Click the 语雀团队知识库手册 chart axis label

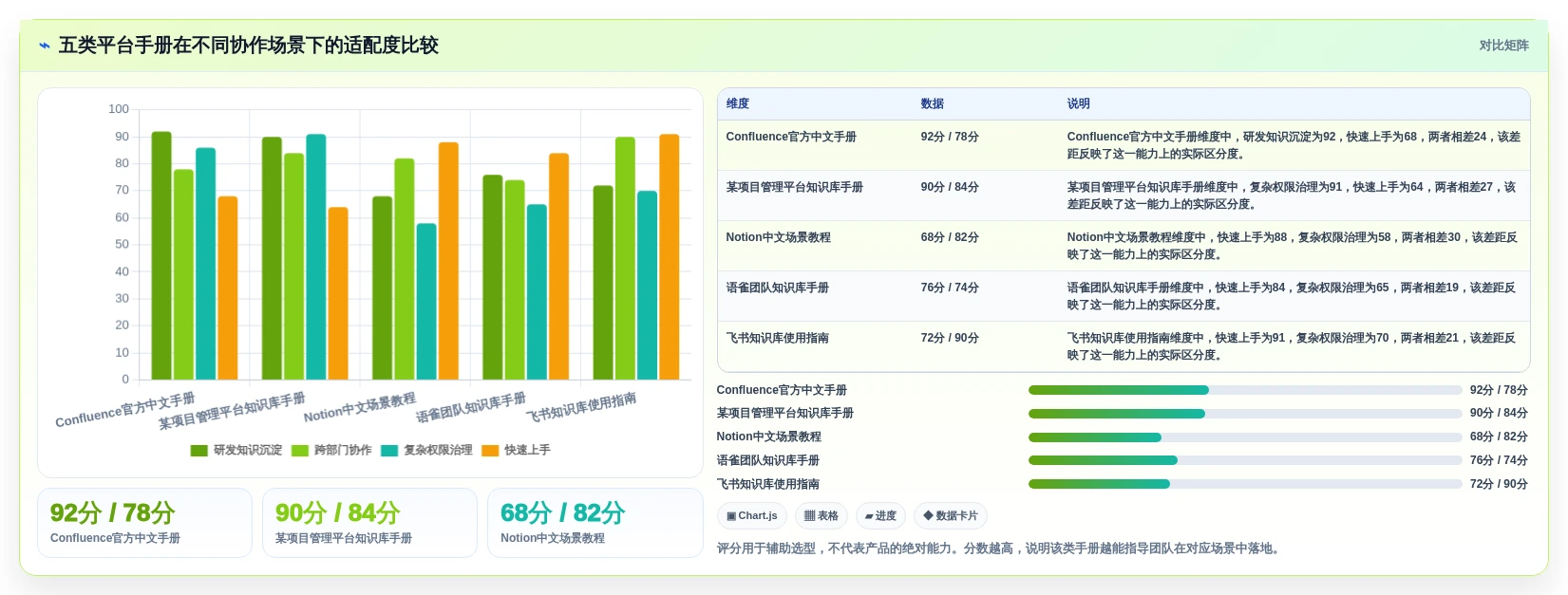(471, 408)
